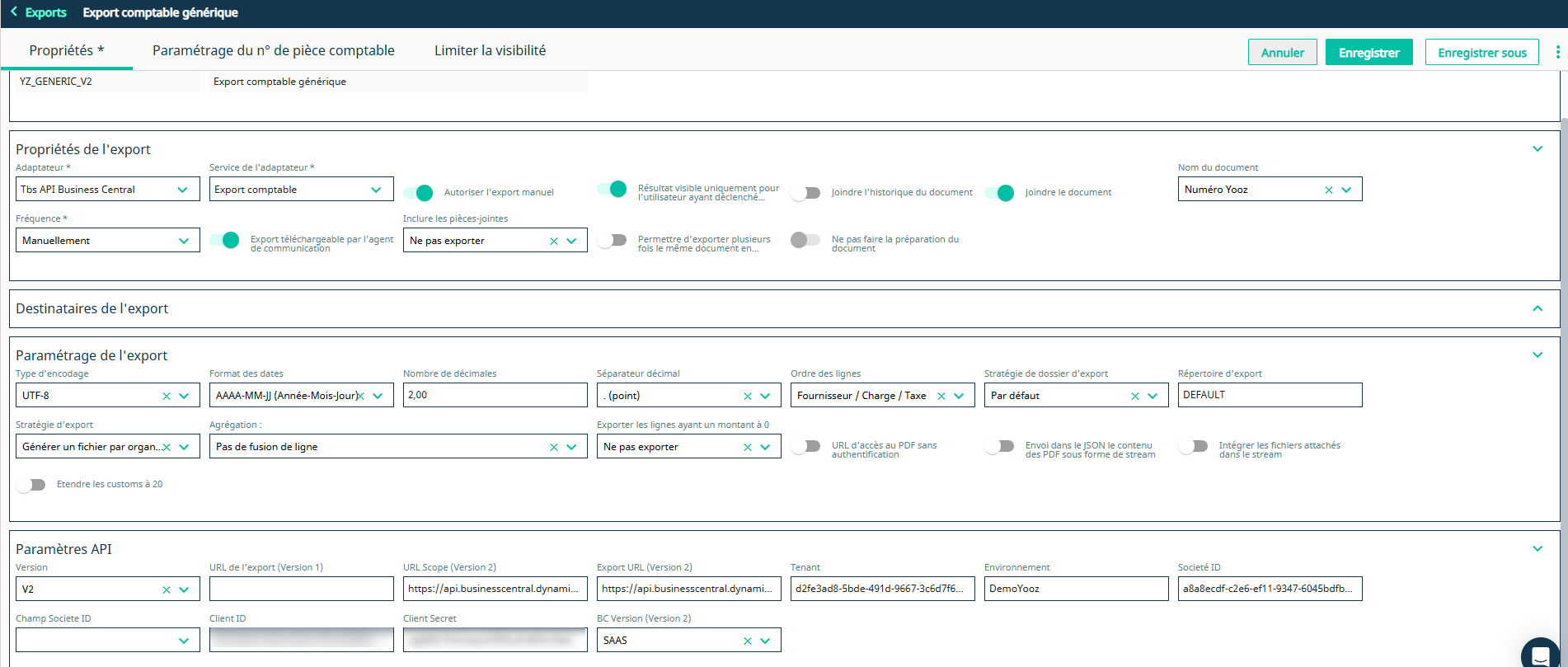1568x667 pixels.
Task: Click the Environnement input field
Action: (1075, 589)
